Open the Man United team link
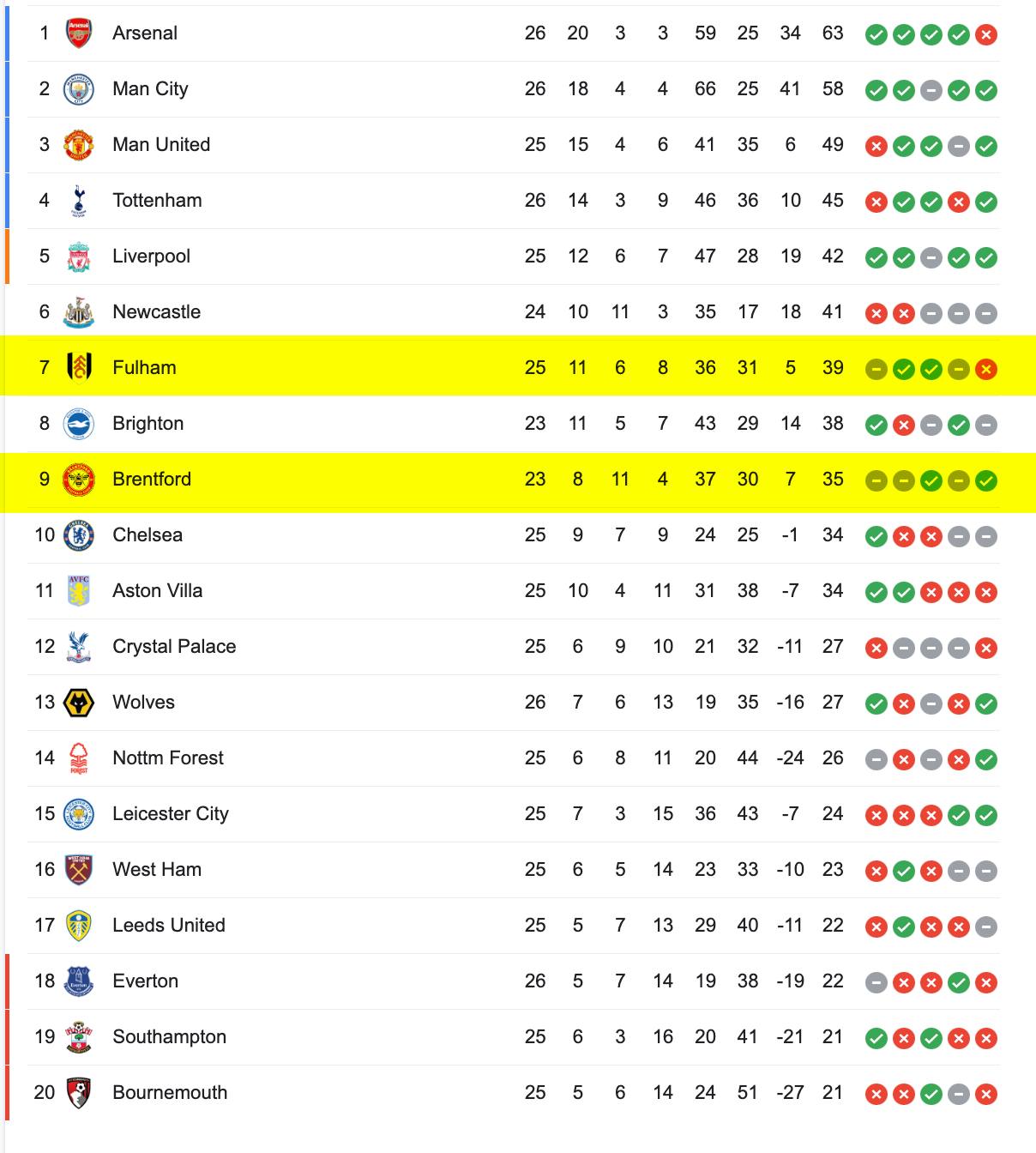The image size is (1036, 1153). click(x=161, y=144)
